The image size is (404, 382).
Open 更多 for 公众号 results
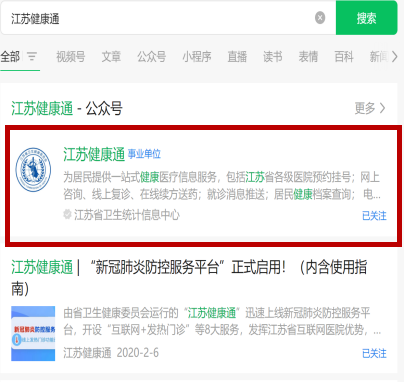pyautogui.click(x=370, y=108)
